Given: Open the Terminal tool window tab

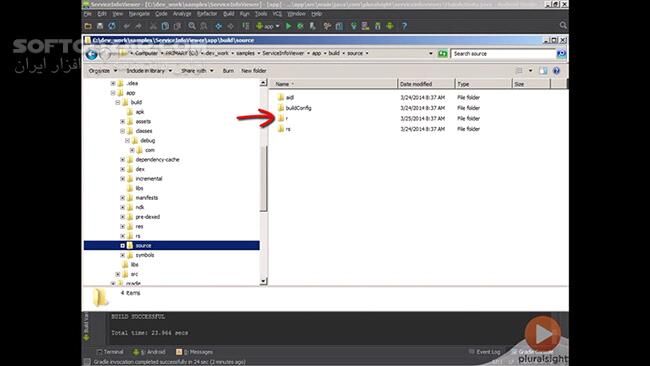Looking at the screenshot, I should tap(110, 352).
